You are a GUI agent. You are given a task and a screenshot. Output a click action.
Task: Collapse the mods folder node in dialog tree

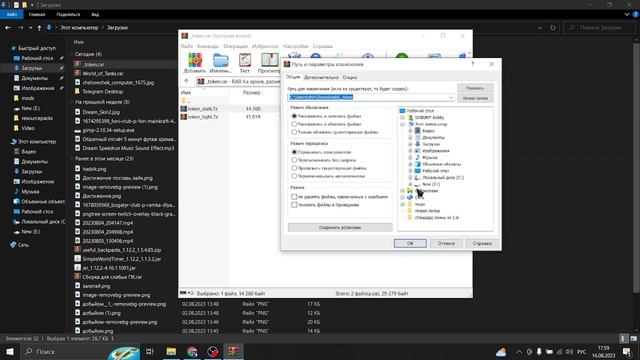click(402, 204)
